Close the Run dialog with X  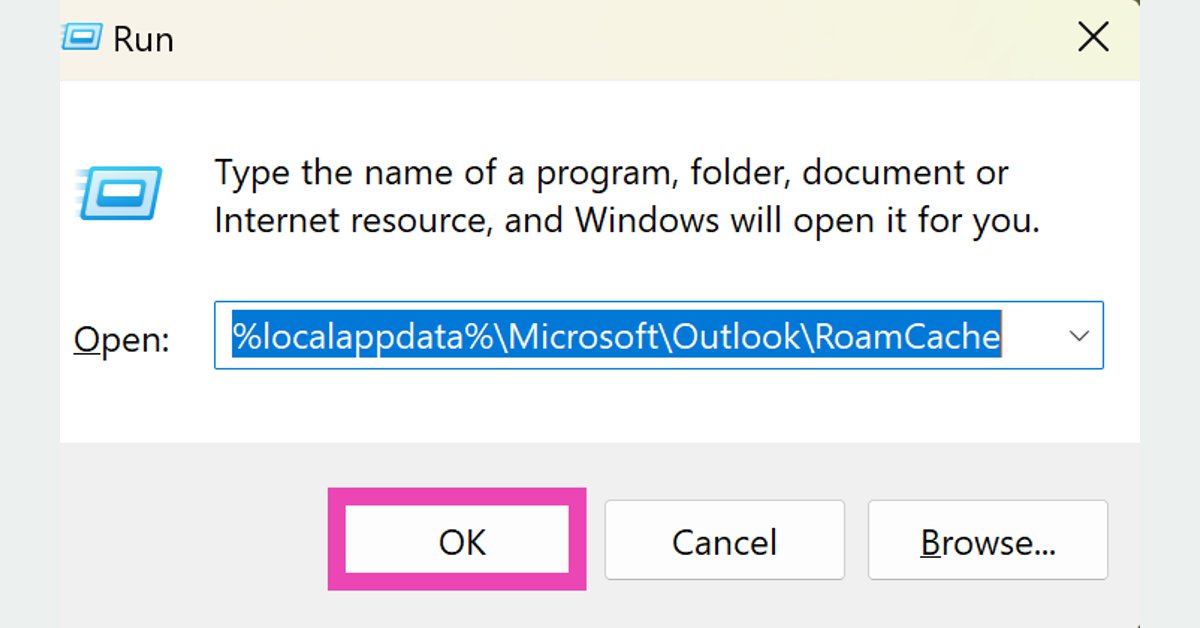(x=1093, y=38)
